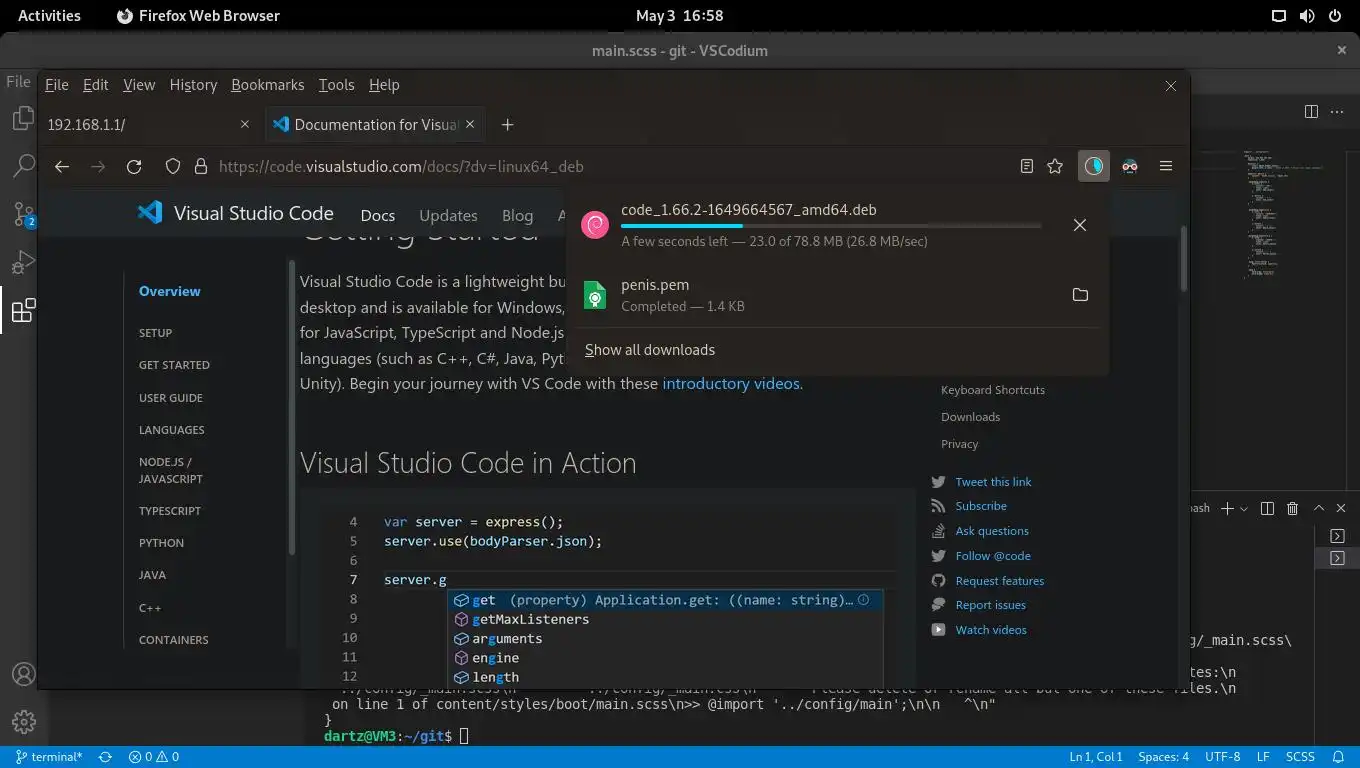The image size is (1360, 768).
Task: Maximize terminal panel with the up chevron
Action: pyautogui.click(x=1318, y=508)
